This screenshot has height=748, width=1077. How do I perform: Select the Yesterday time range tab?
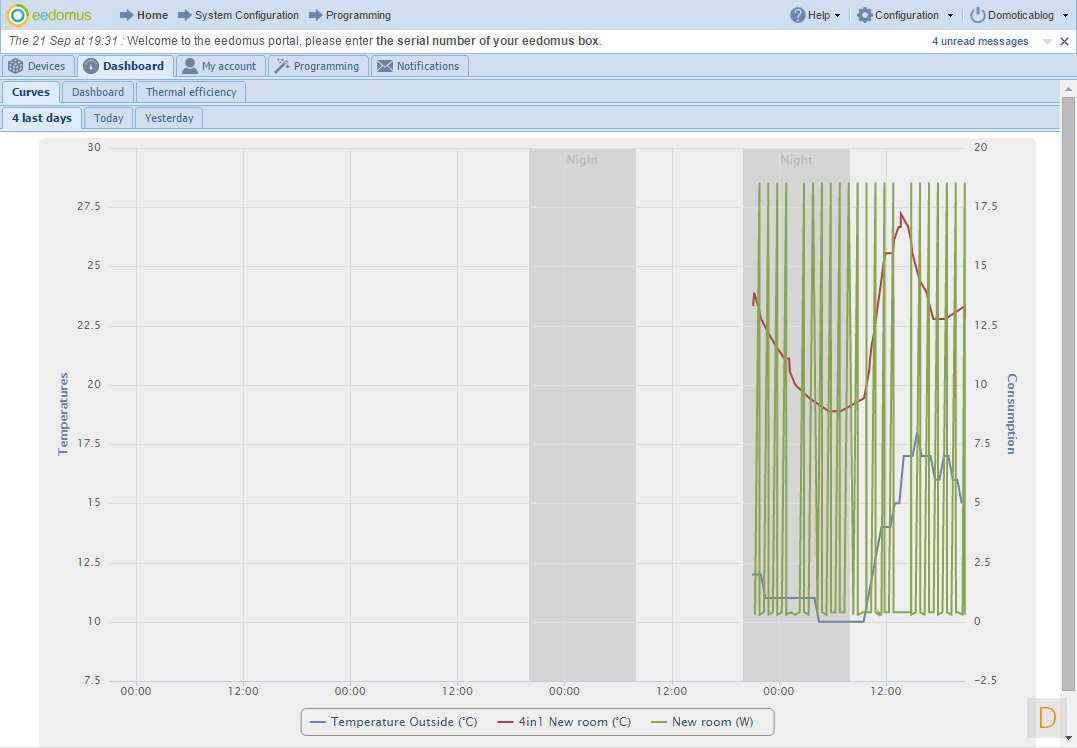(169, 118)
